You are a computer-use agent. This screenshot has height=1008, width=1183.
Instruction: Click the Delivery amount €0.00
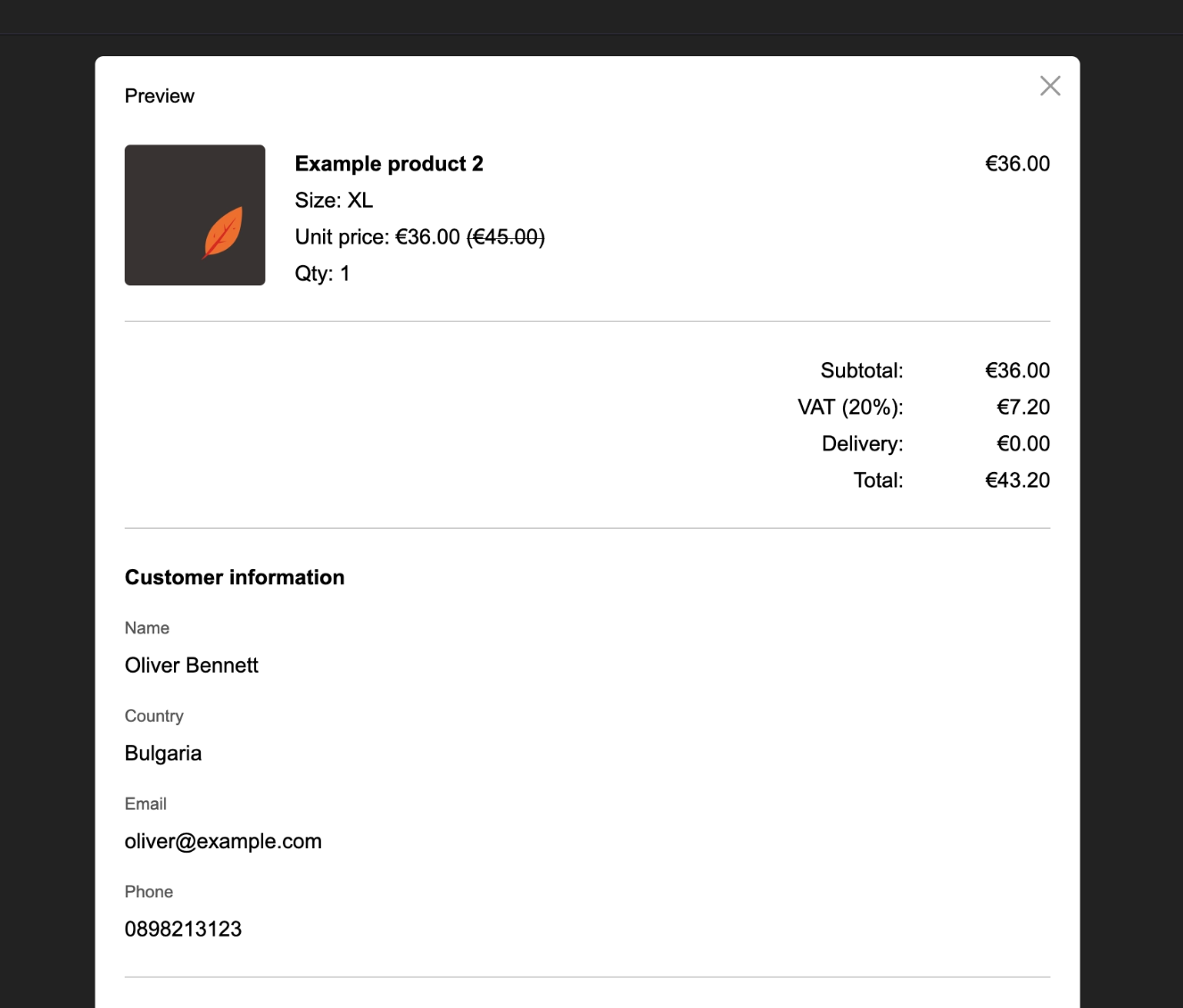pyautogui.click(x=1022, y=444)
